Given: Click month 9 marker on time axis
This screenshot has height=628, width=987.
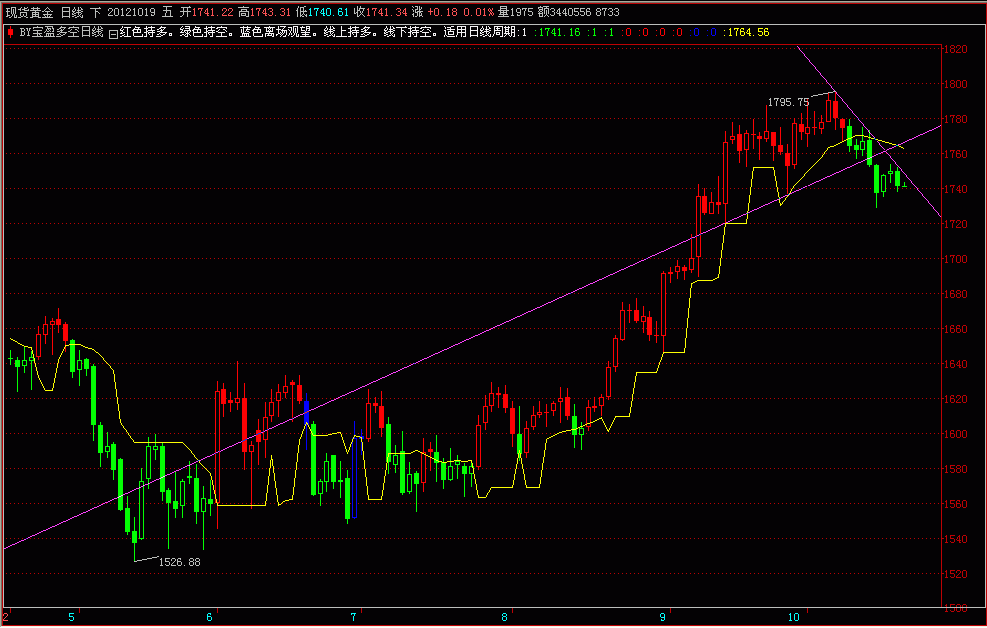Looking at the screenshot, I should (x=663, y=617).
